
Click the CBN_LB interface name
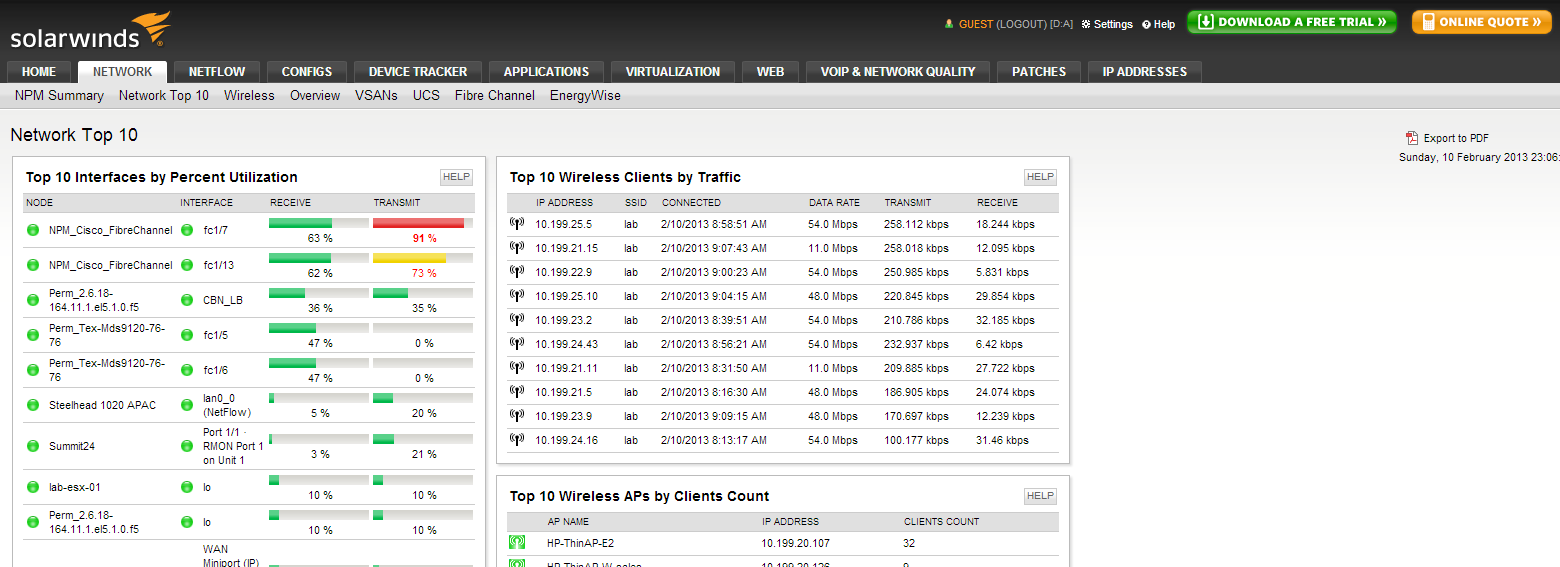223,300
